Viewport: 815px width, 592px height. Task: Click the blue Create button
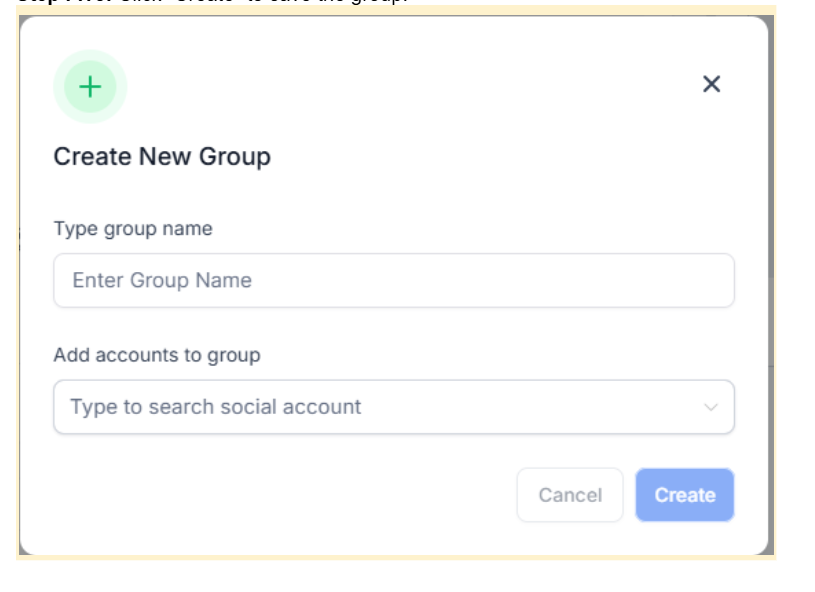coord(684,495)
